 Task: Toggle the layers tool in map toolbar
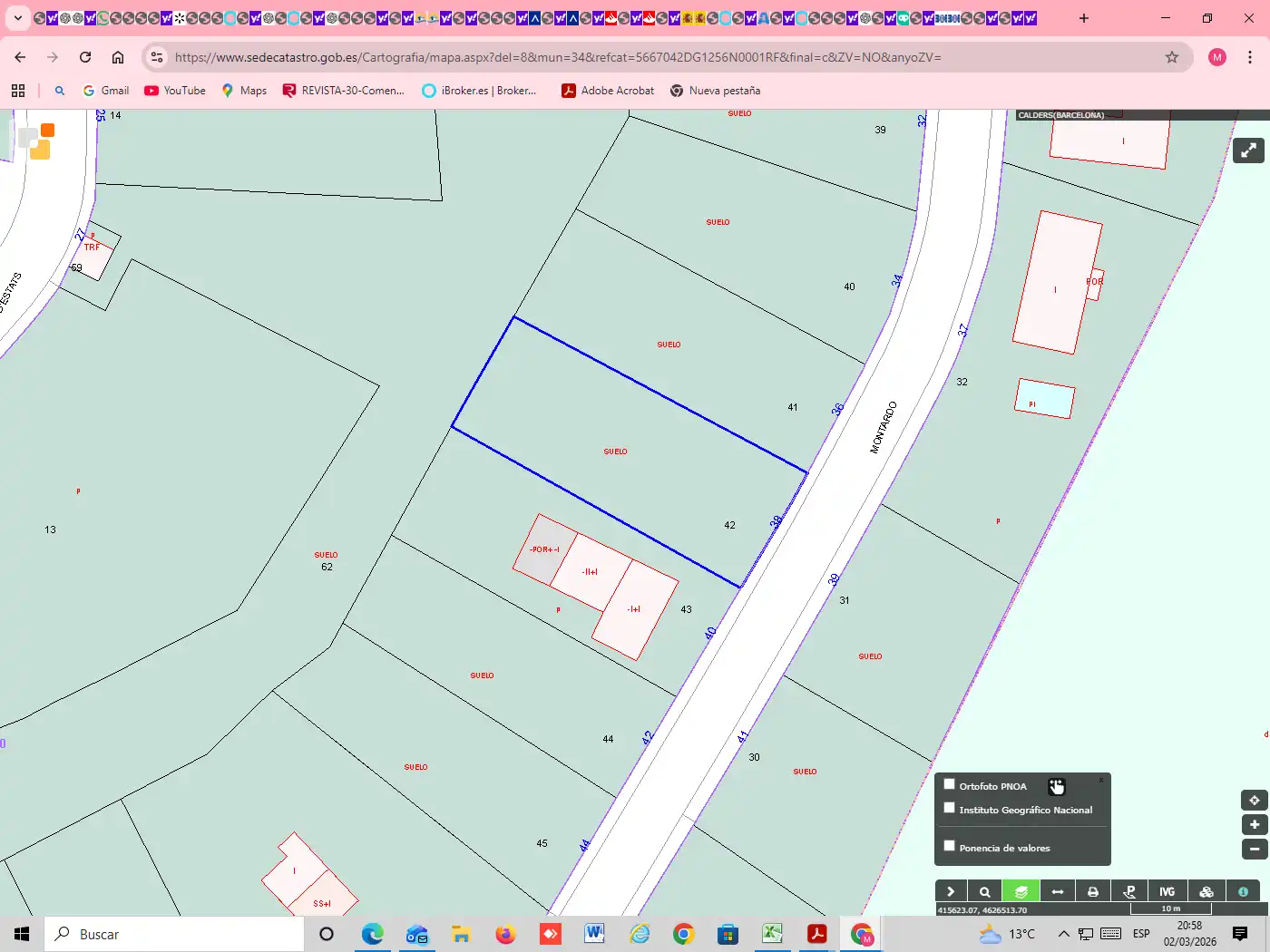[1021, 892]
